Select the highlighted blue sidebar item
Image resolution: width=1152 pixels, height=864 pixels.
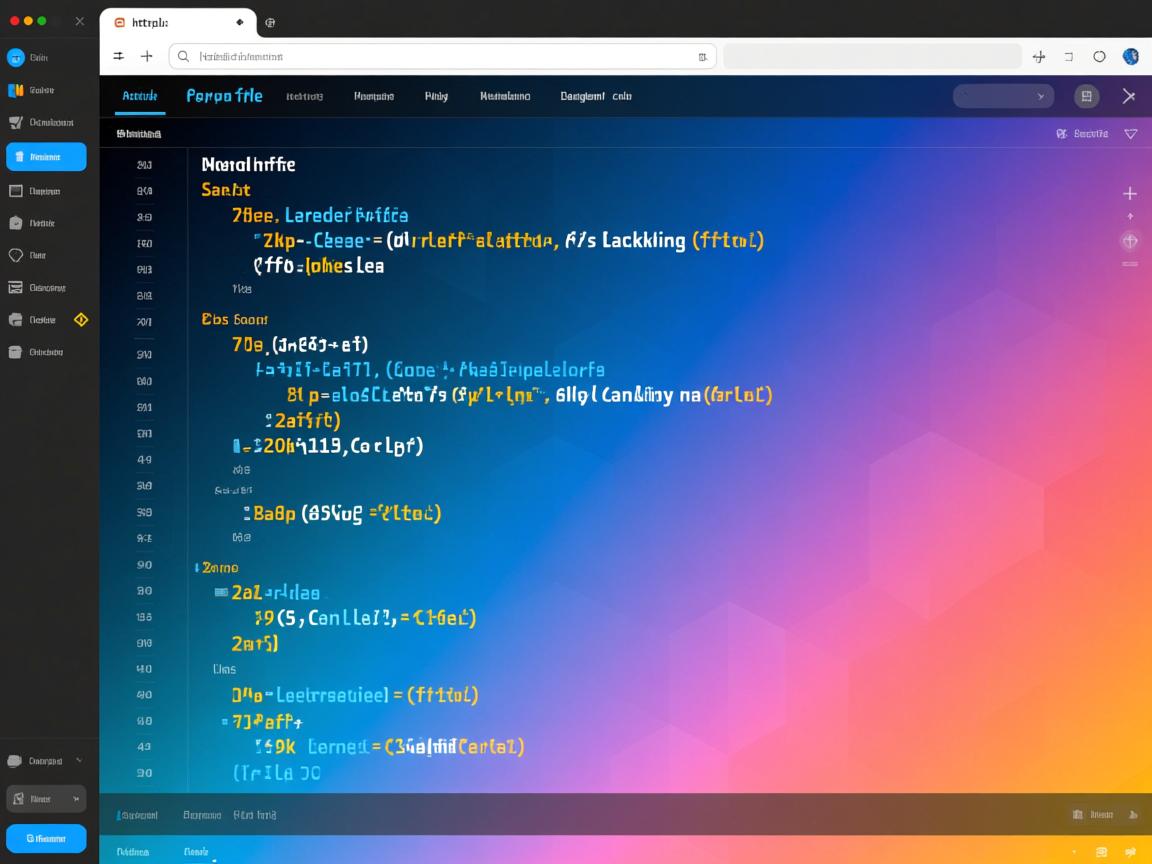[46, 157]
